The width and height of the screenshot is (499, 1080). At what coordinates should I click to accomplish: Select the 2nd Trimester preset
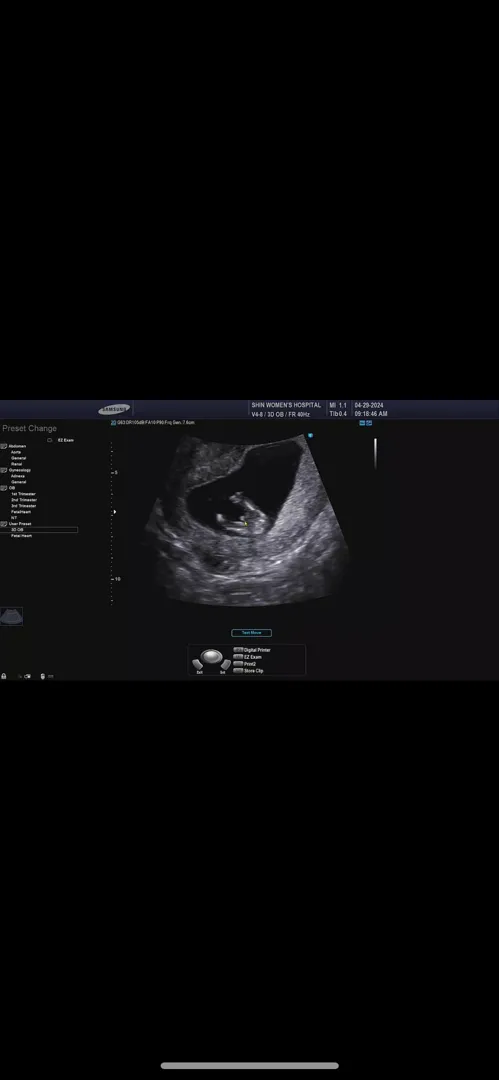pos(23,499)
